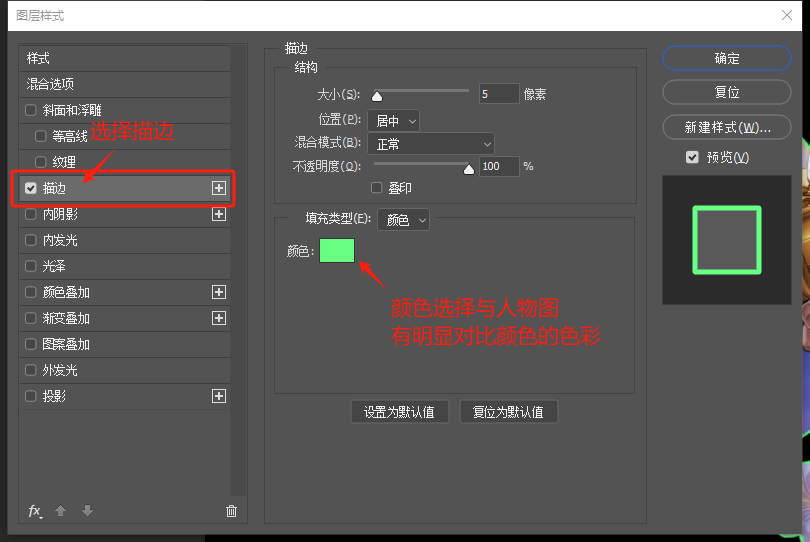Enable the 颜色叠加 checkbox
The height and width of the screenshot is (542, 810).
point(31,292)
